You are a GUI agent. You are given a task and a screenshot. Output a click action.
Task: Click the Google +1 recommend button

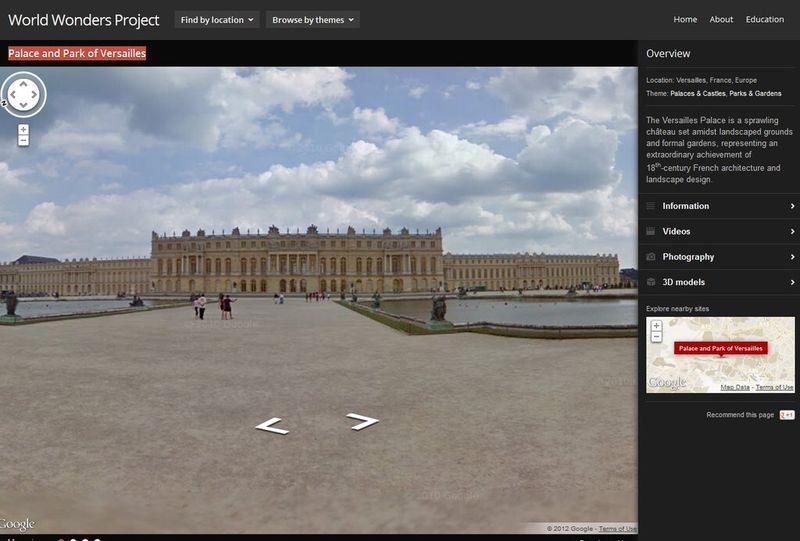click(787, 415)
